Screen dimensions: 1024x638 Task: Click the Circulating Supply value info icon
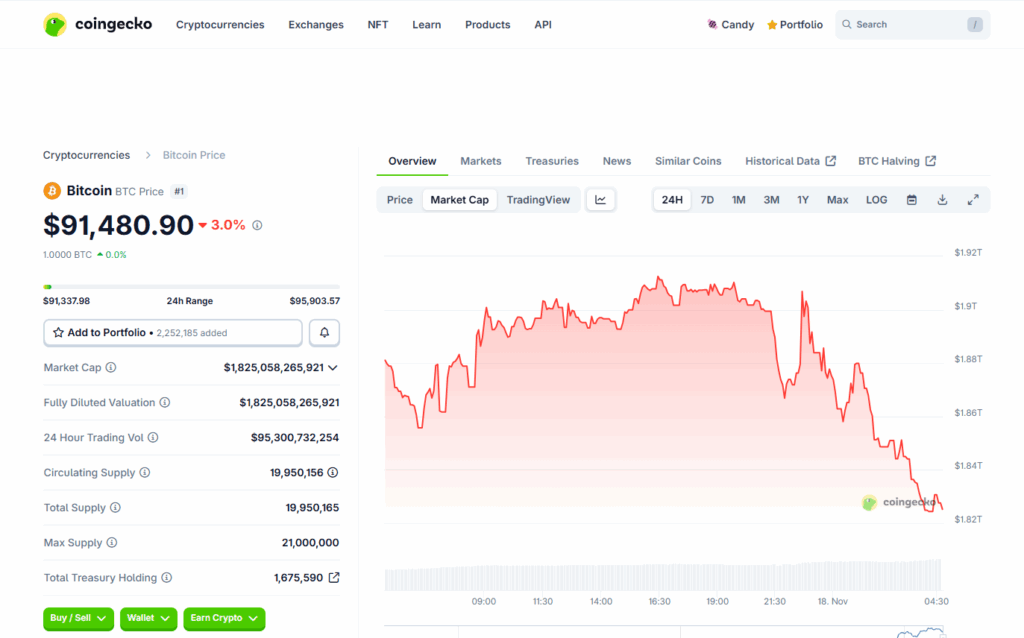pos(333,473)
